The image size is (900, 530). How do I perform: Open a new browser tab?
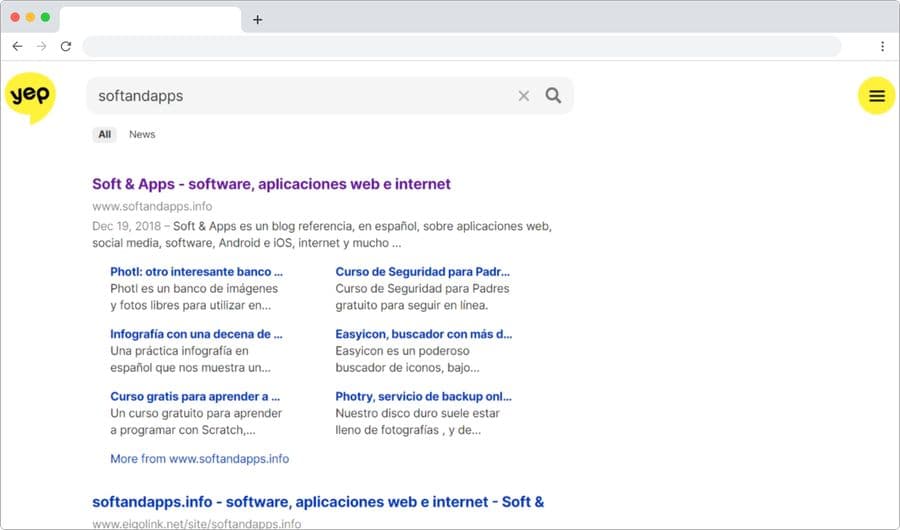[258, 20]
